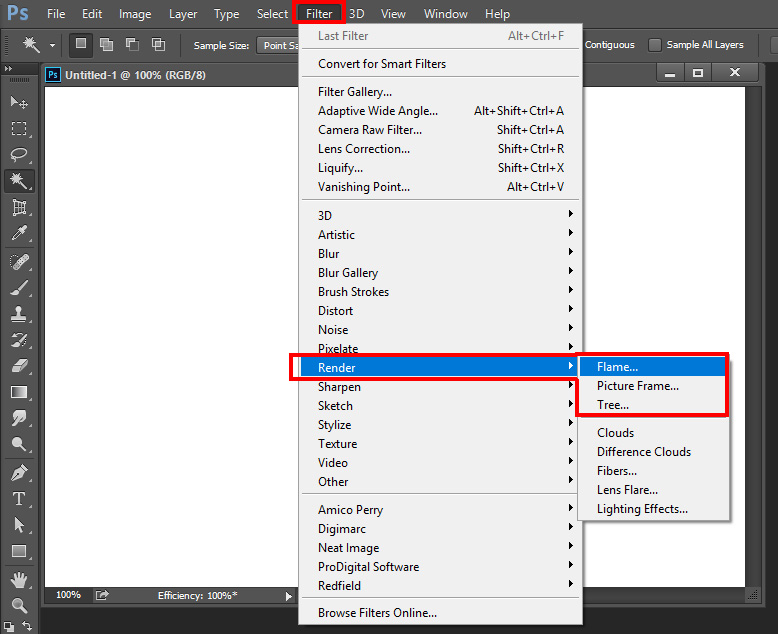Choose Flame... from Render submenu

point(653,367)
